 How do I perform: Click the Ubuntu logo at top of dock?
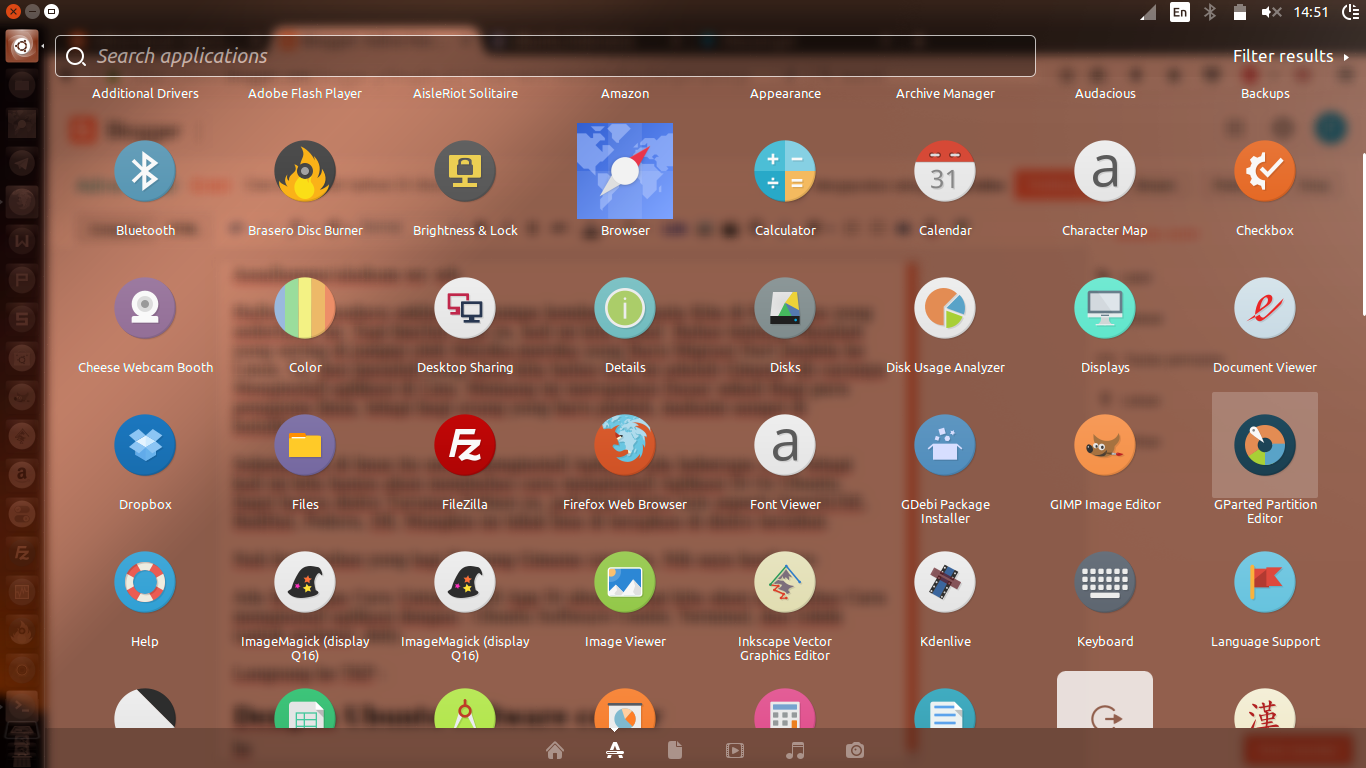(21, 45)
